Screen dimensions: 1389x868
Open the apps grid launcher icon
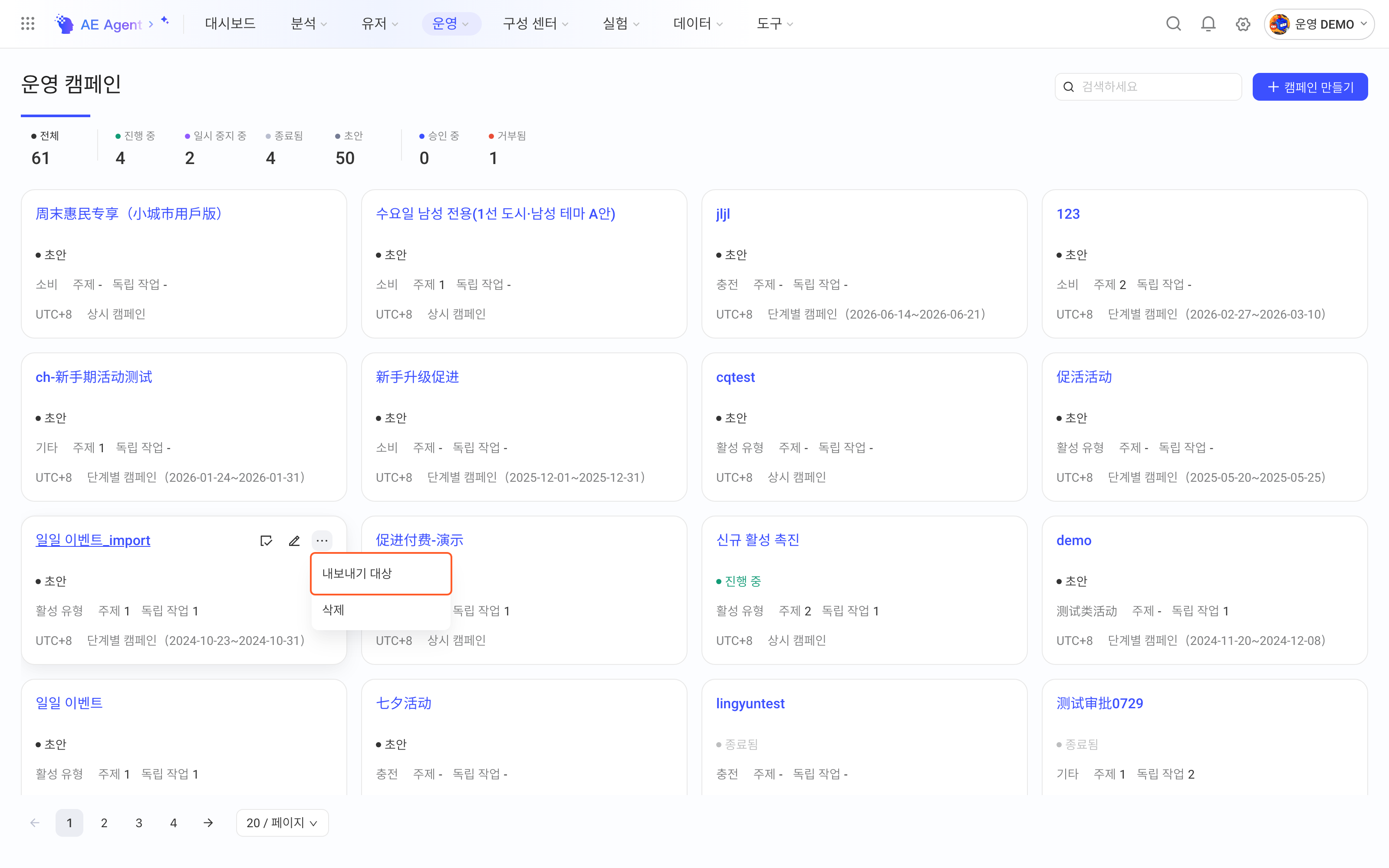click(x=27, y=23)
